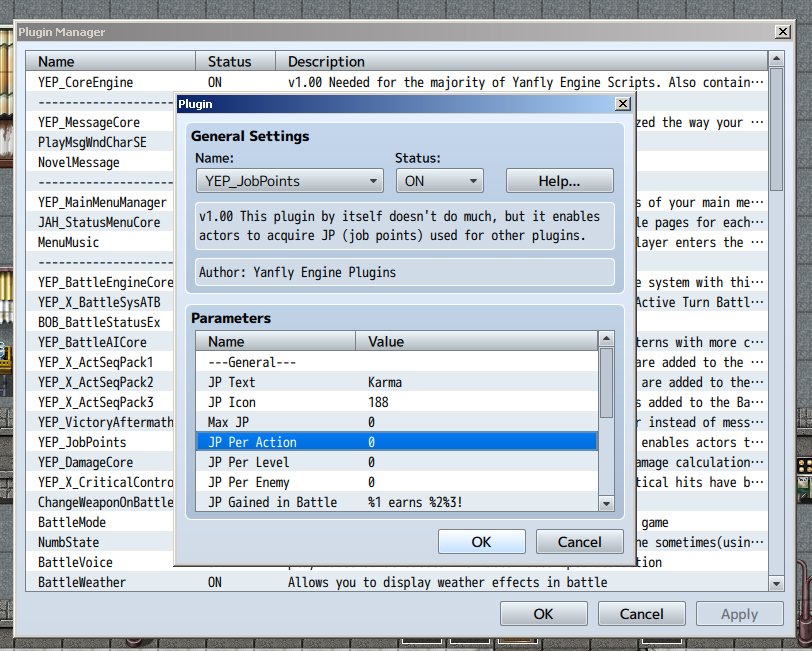Screen dimensions: 812x651
Task: Click the parameters list scroll-up arrow
Action: (606, 339)
